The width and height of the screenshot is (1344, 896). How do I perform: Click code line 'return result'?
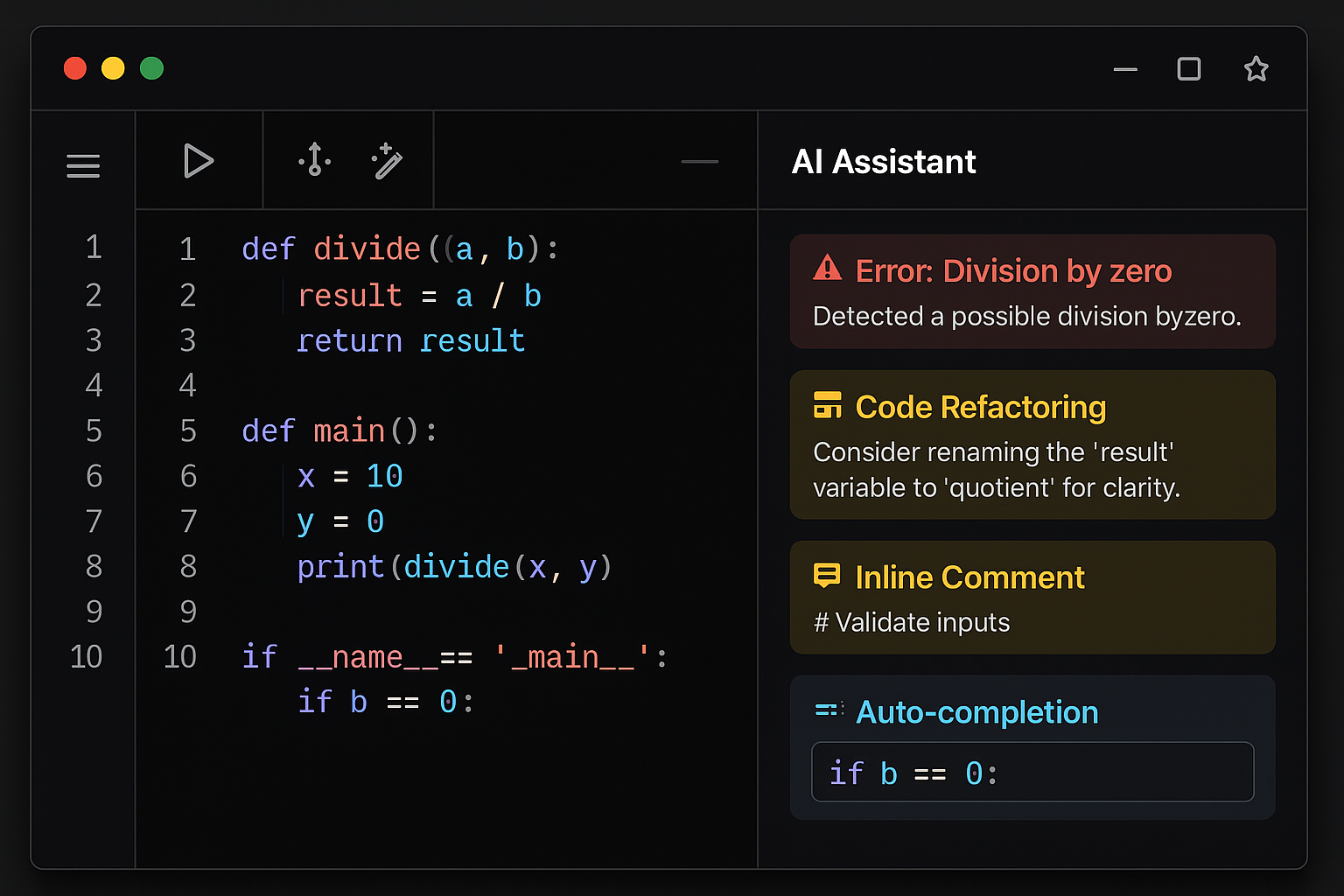410,340
